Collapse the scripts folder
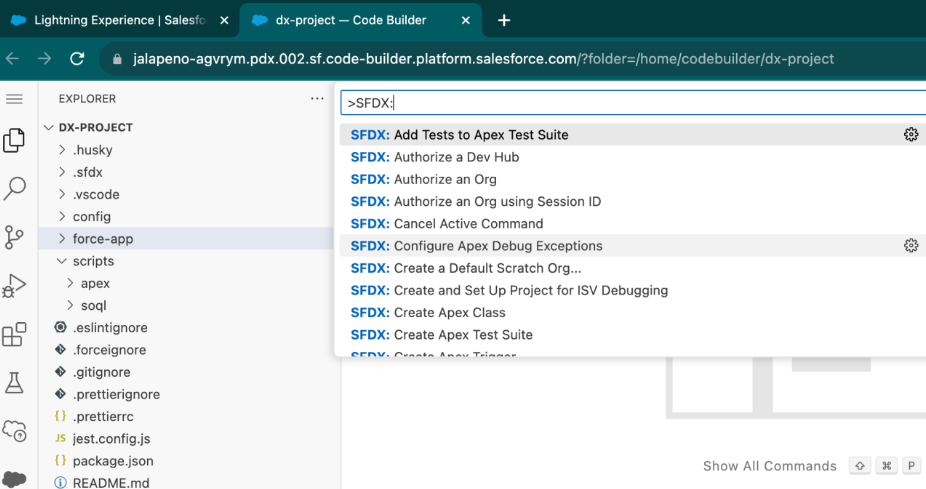 [93, 261]
